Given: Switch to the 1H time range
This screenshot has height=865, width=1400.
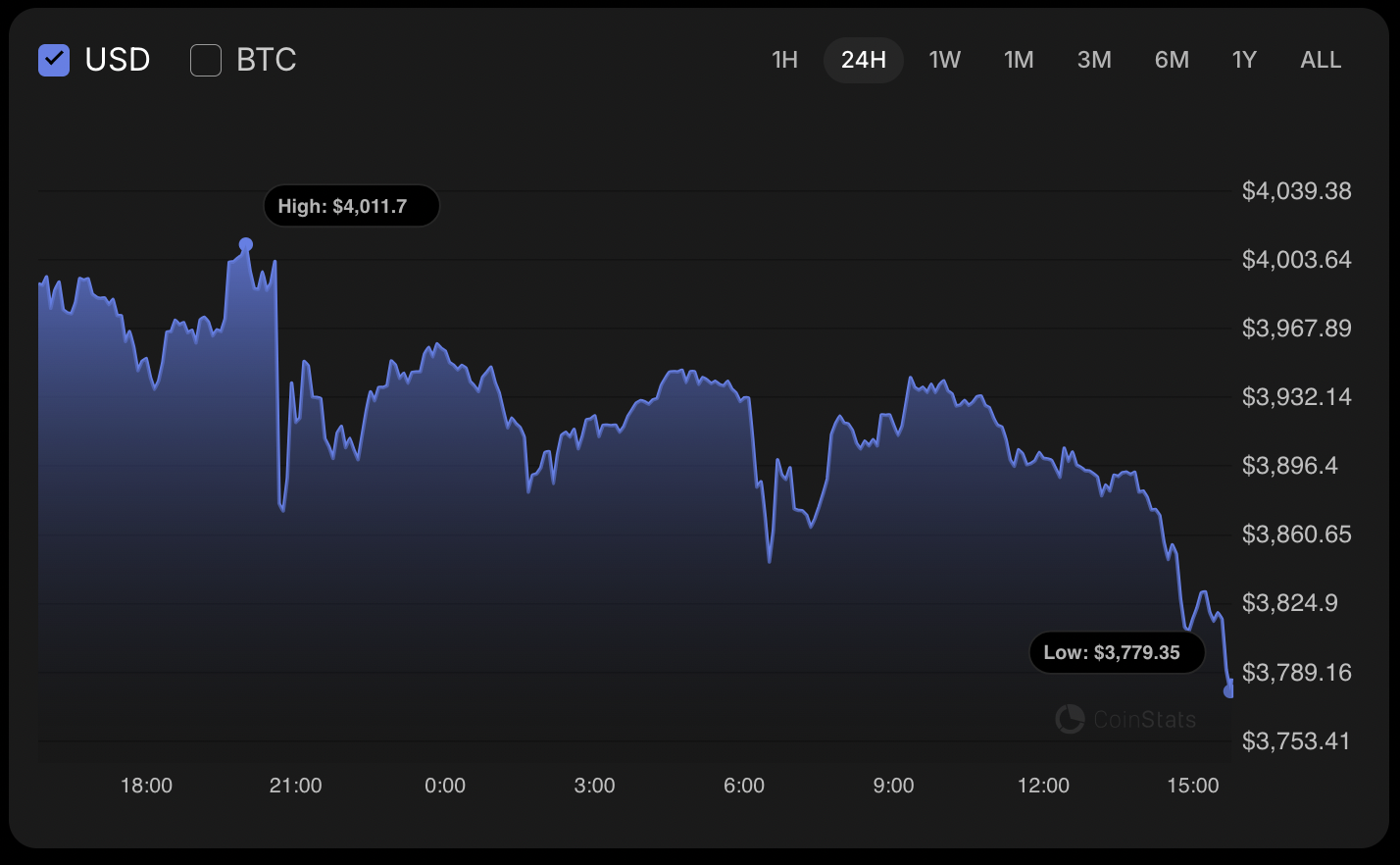Looking at the screenshot, I should coord(784,60).
